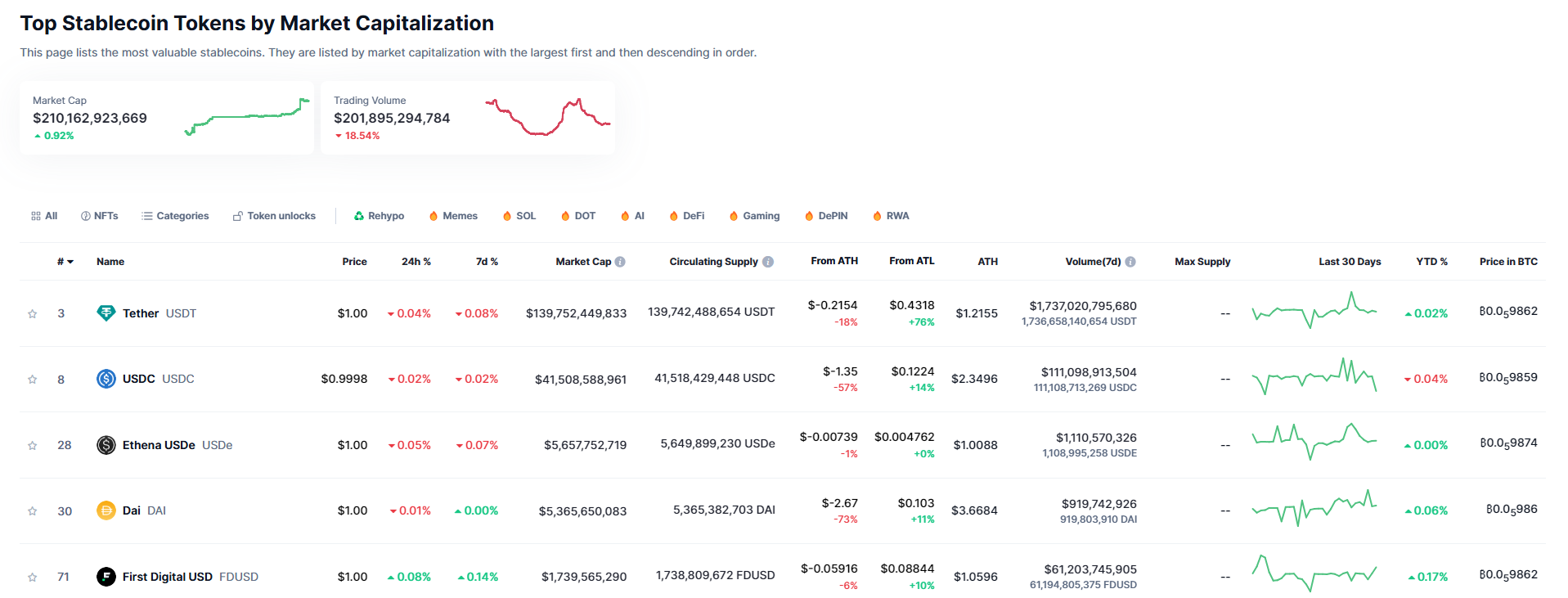The height and width of the screenshot is (598, 1568).
Task: Open Token unlocks tab
Action: [274, 216]
